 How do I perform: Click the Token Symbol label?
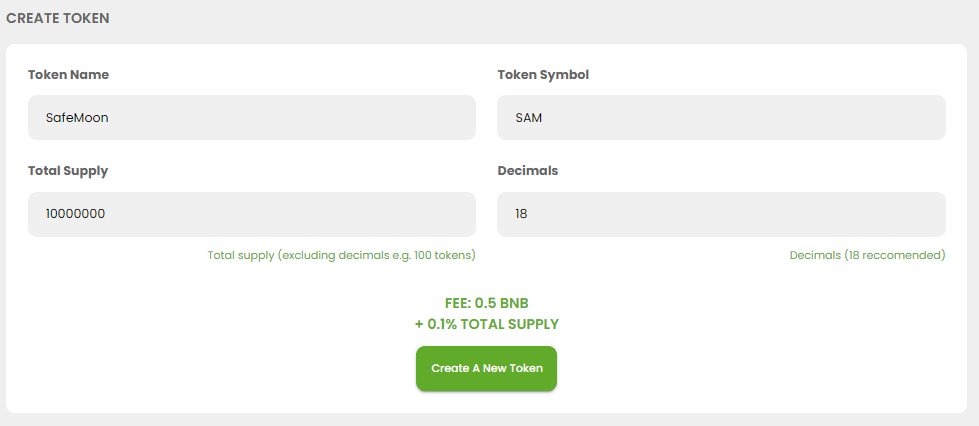tap(543, 75)
